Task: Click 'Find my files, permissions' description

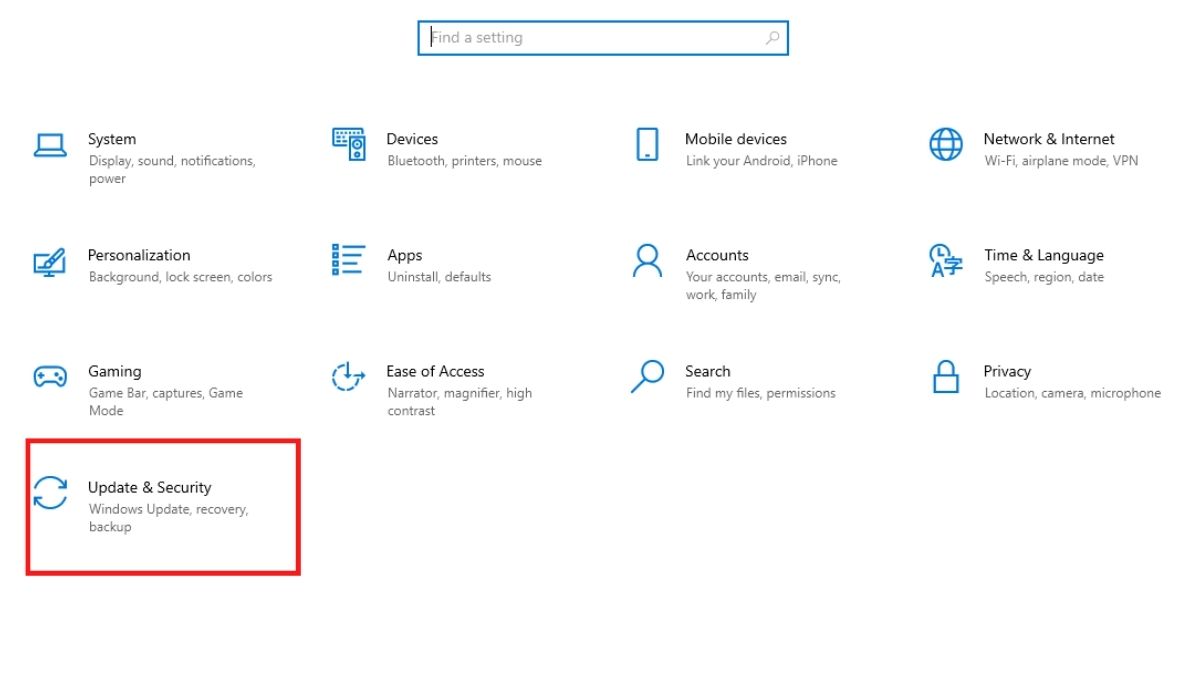Action: coord(761,393)
